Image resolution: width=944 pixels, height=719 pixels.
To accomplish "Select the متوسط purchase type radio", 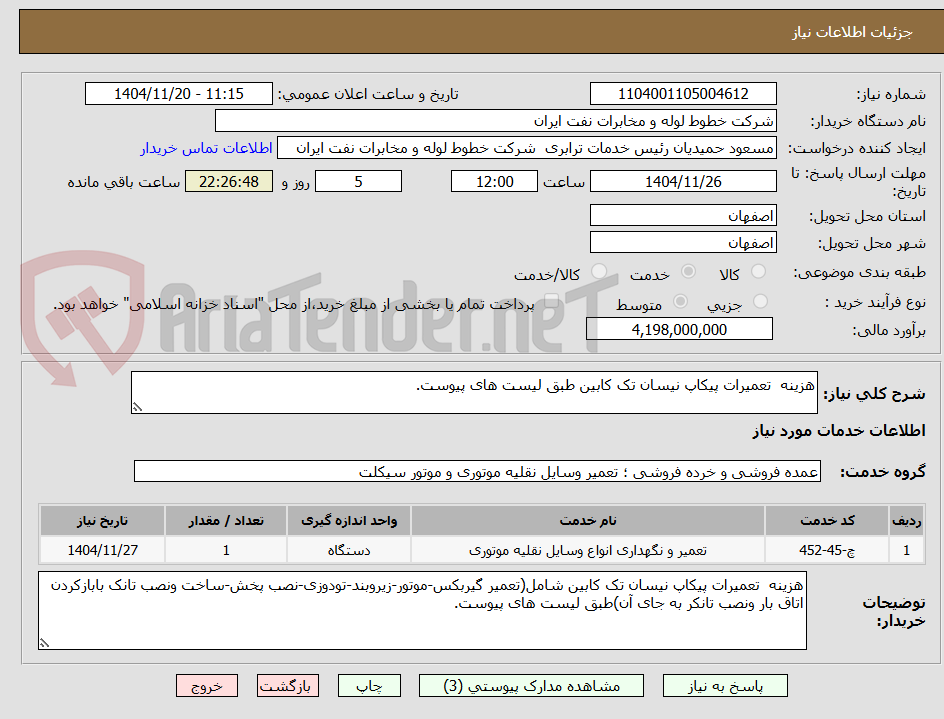I will tap(680, 301).
